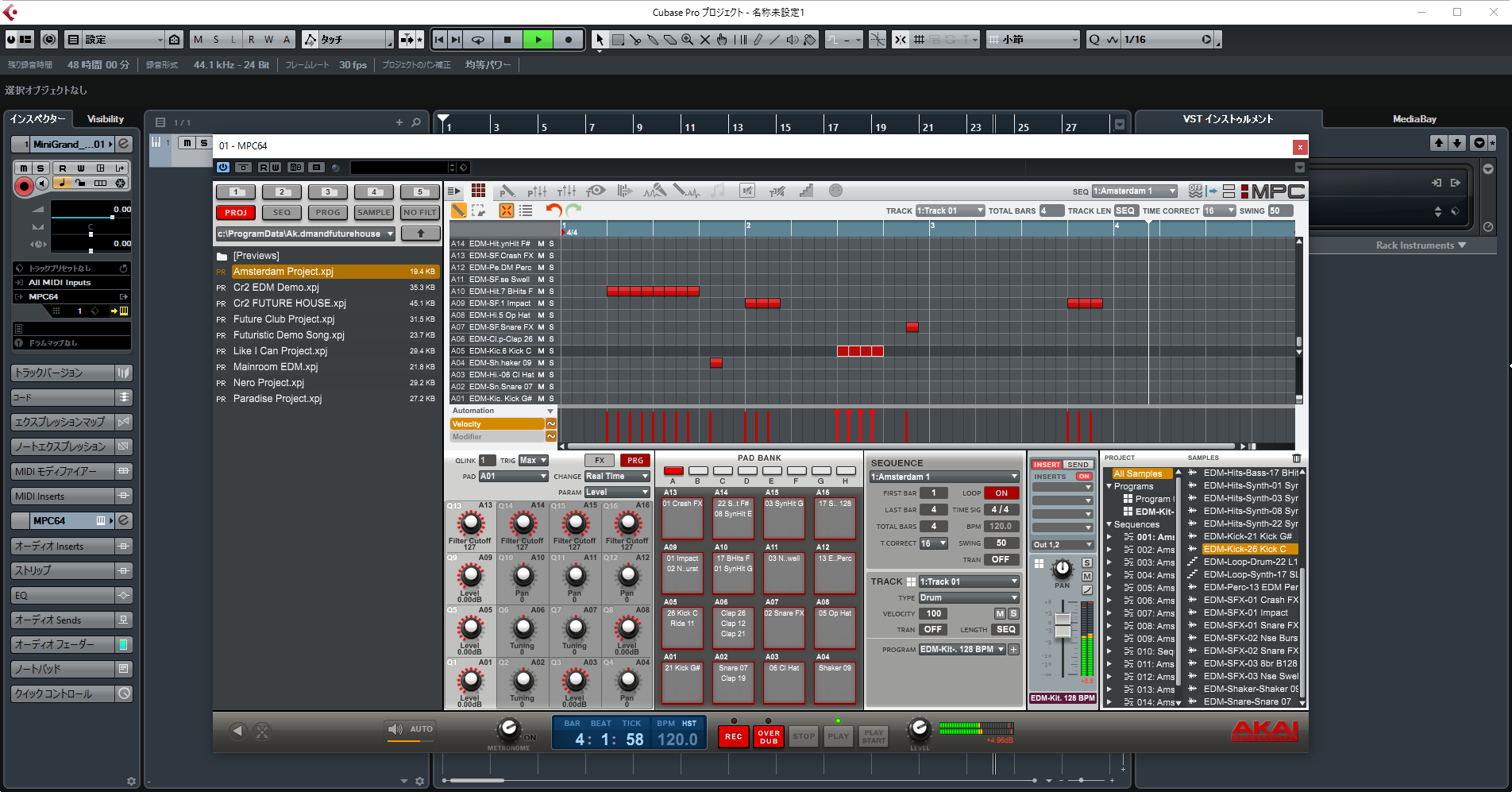Select the Cubase Range Selection tool

[x=618, y=40]
